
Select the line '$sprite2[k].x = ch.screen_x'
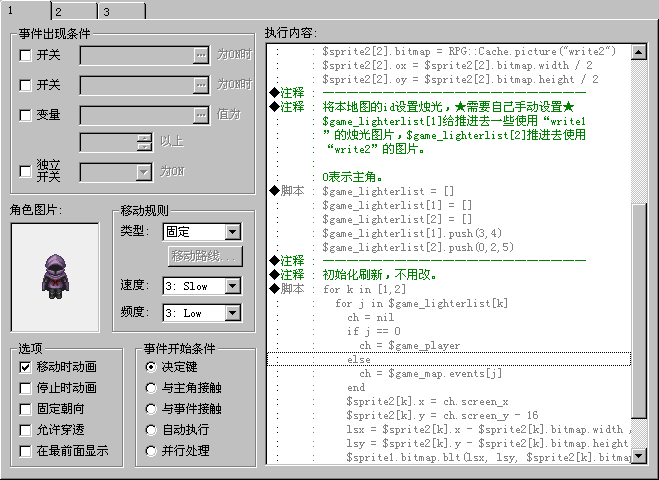click(449, 401)
